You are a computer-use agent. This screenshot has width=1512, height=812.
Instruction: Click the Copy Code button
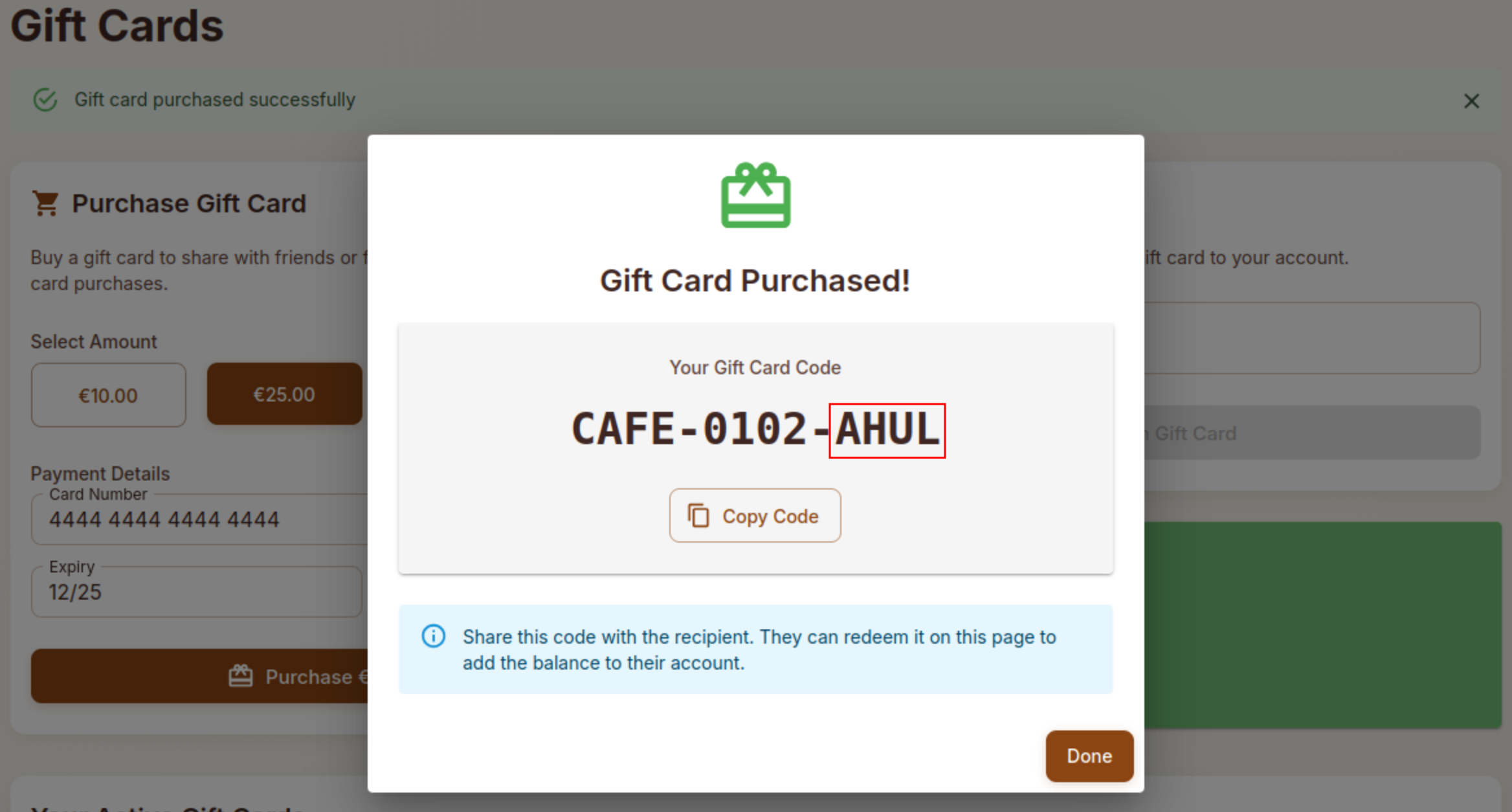(755, 515)
